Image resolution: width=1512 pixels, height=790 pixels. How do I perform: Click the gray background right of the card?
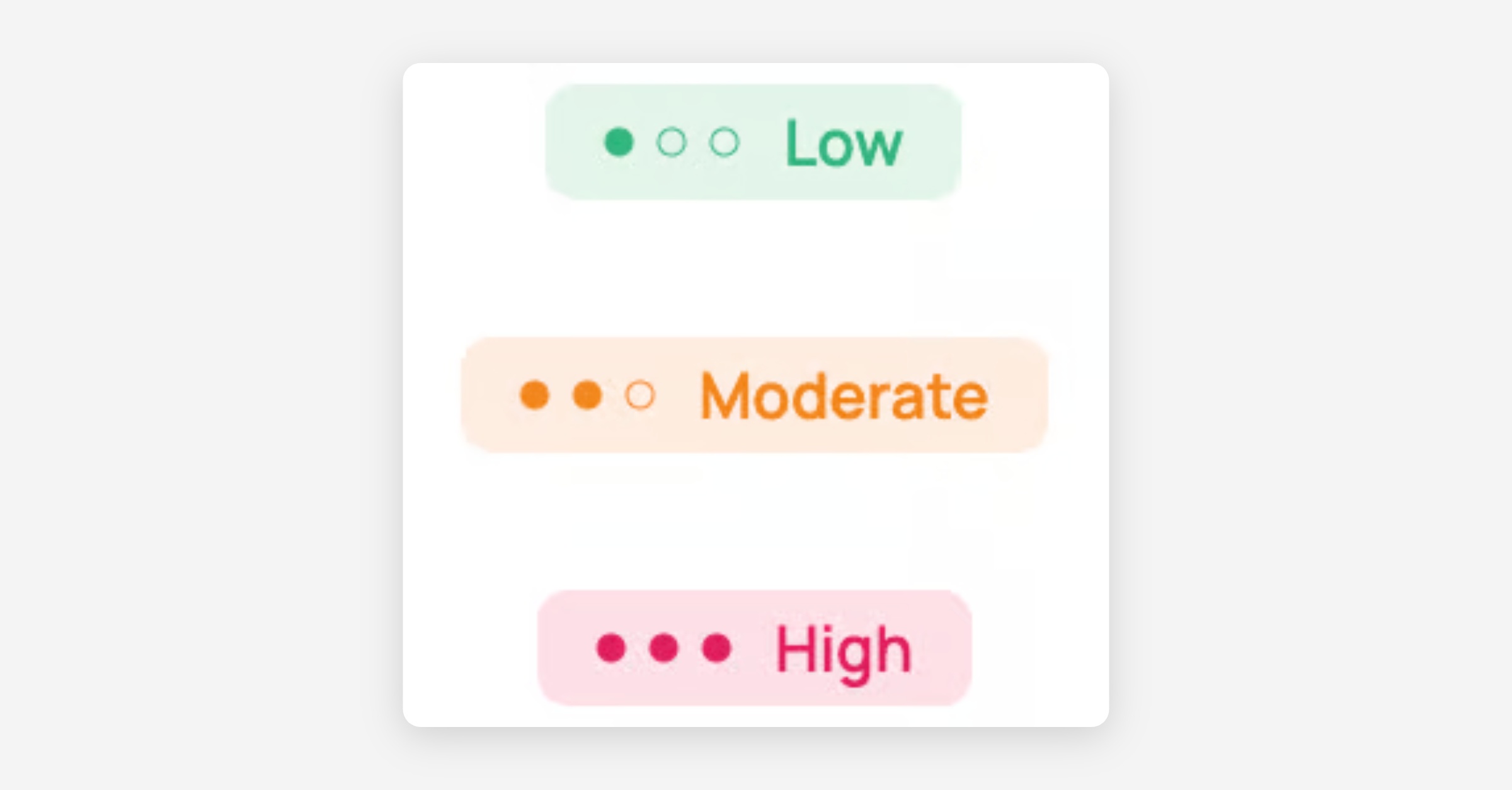point(1310,395)
